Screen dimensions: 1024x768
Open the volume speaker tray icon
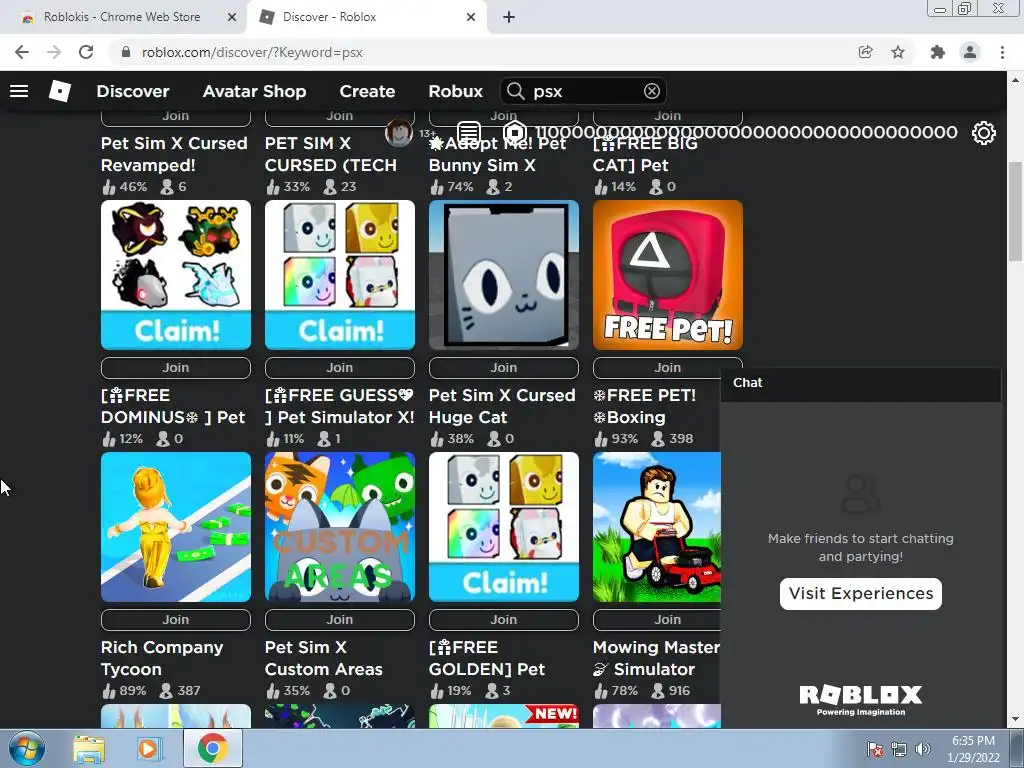923,749
